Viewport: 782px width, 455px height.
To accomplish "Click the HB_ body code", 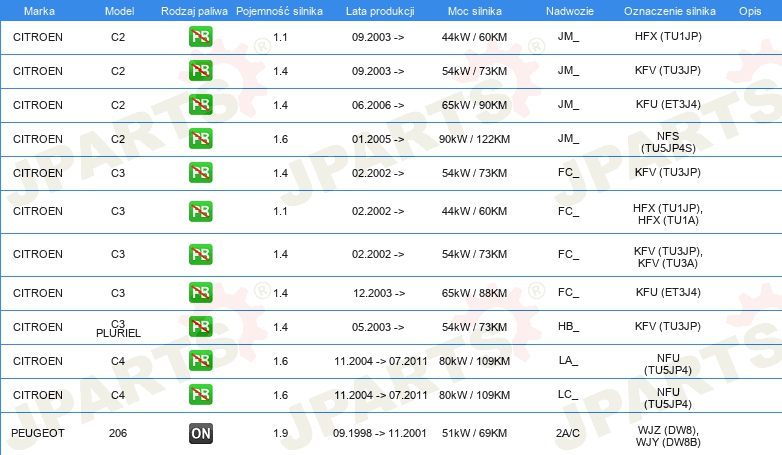I will [569, 326].
